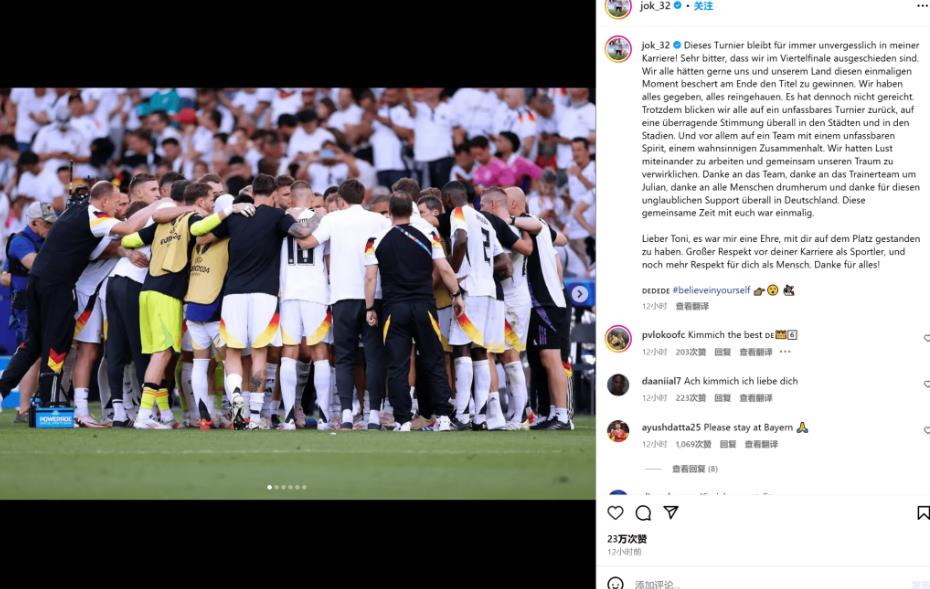Show translation of the daaniial7 comment
This screenshot has width=930, height=589.
756,398
